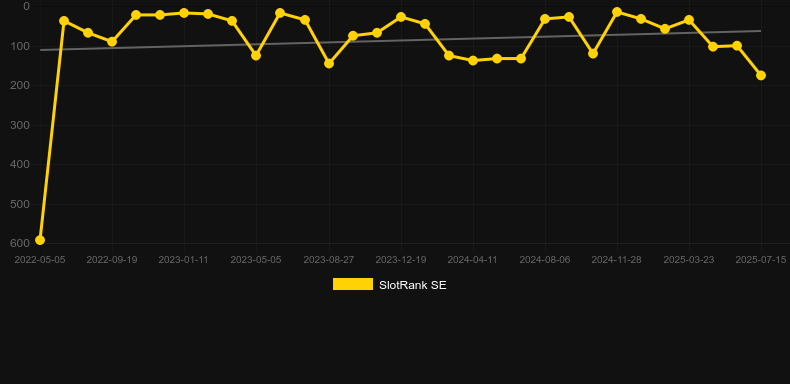This screenshot has width=790, height=384.
Task: Click the 300 y-axis value label
Action: (x=20, y=125)
